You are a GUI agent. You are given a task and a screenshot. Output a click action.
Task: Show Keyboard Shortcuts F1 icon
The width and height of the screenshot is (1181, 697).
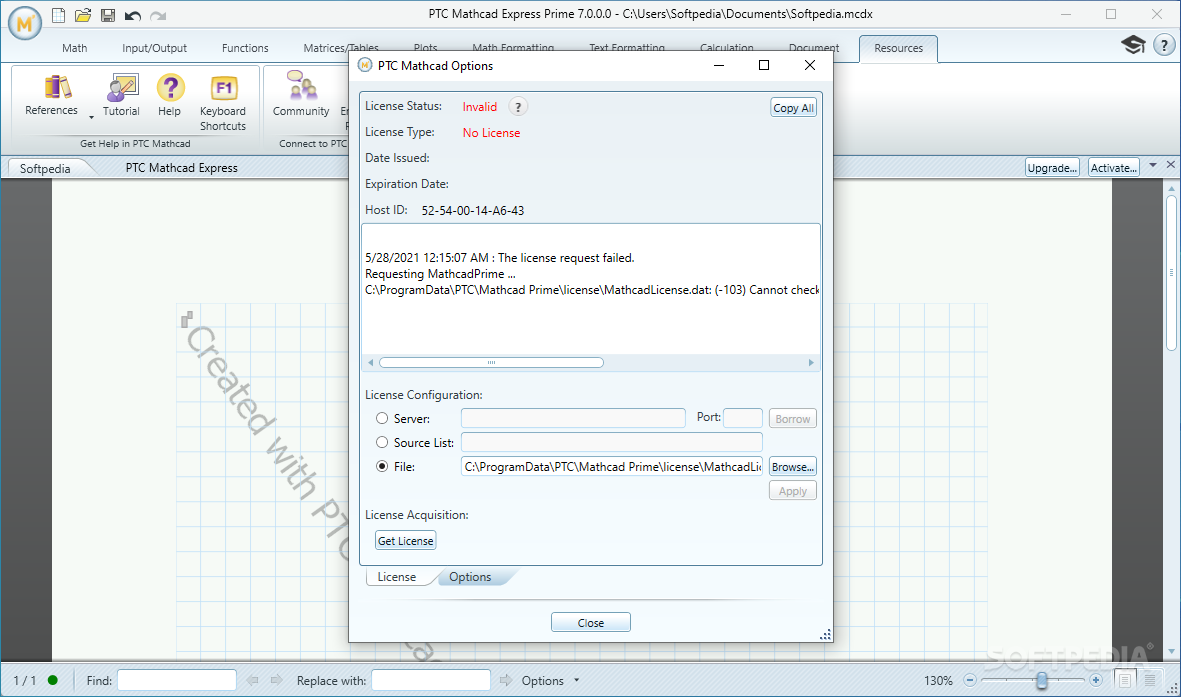pyautogui.click(x=224, y=88)
